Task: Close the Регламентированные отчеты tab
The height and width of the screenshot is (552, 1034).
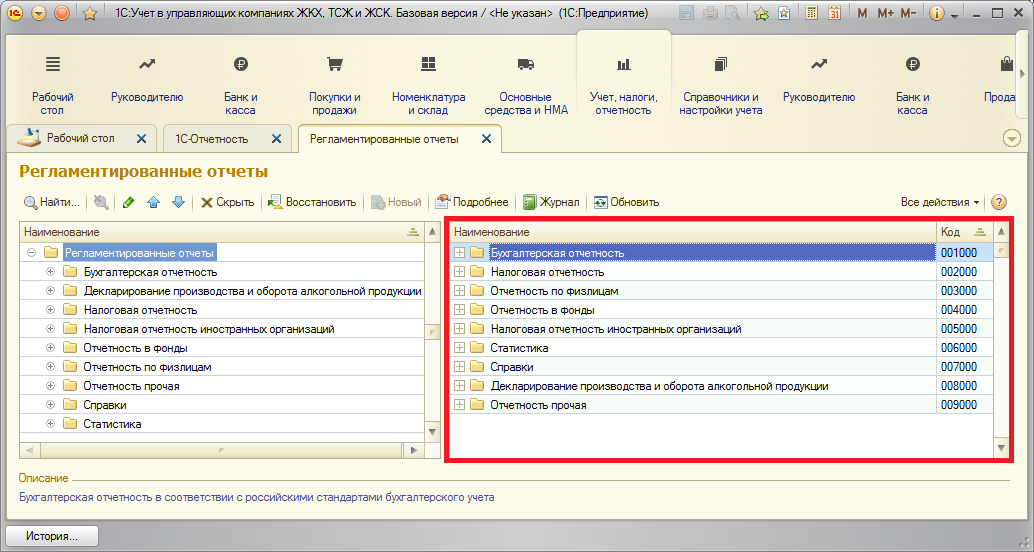Action: click(x=486, y=139)
